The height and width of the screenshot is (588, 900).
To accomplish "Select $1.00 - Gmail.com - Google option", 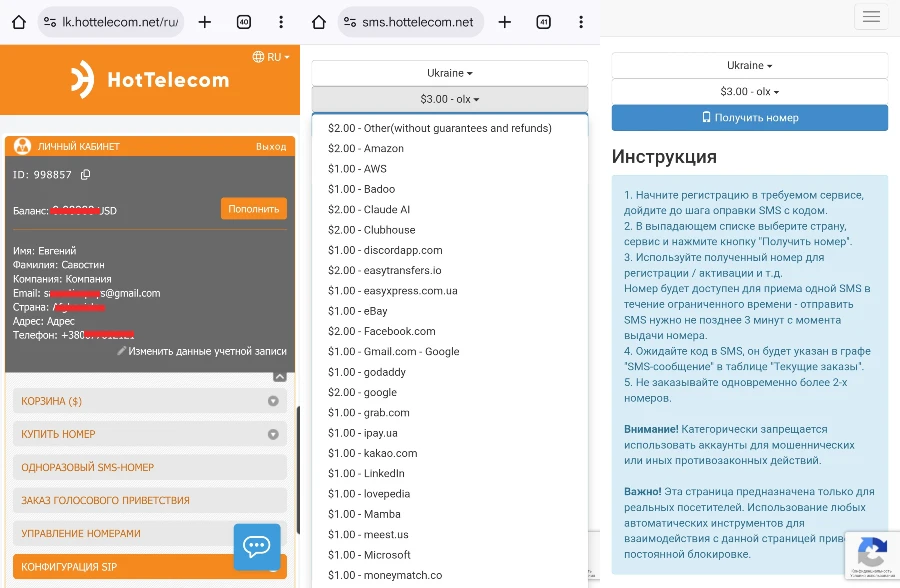I will click(450, 351).
